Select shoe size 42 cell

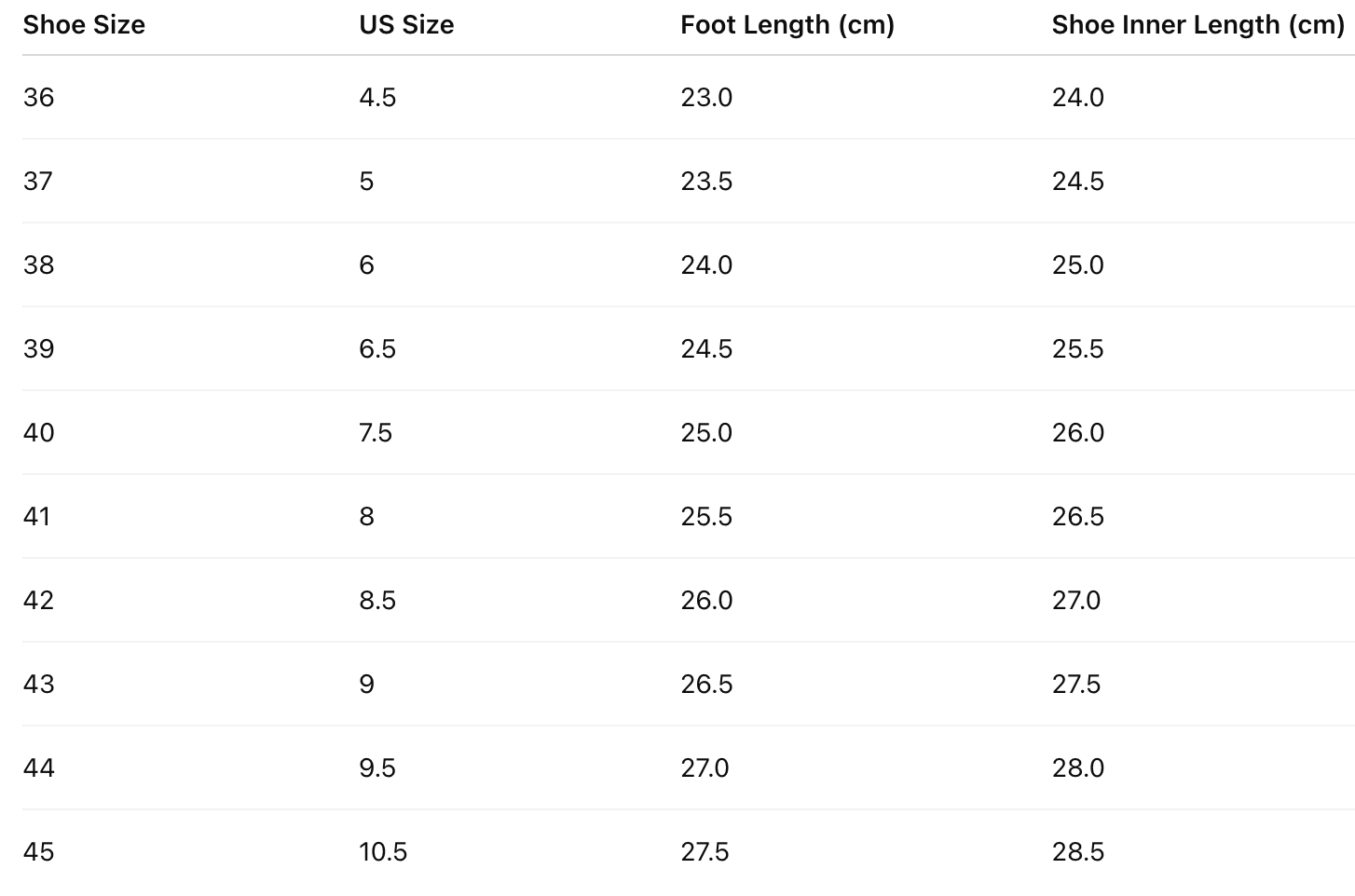pos(39,601)
